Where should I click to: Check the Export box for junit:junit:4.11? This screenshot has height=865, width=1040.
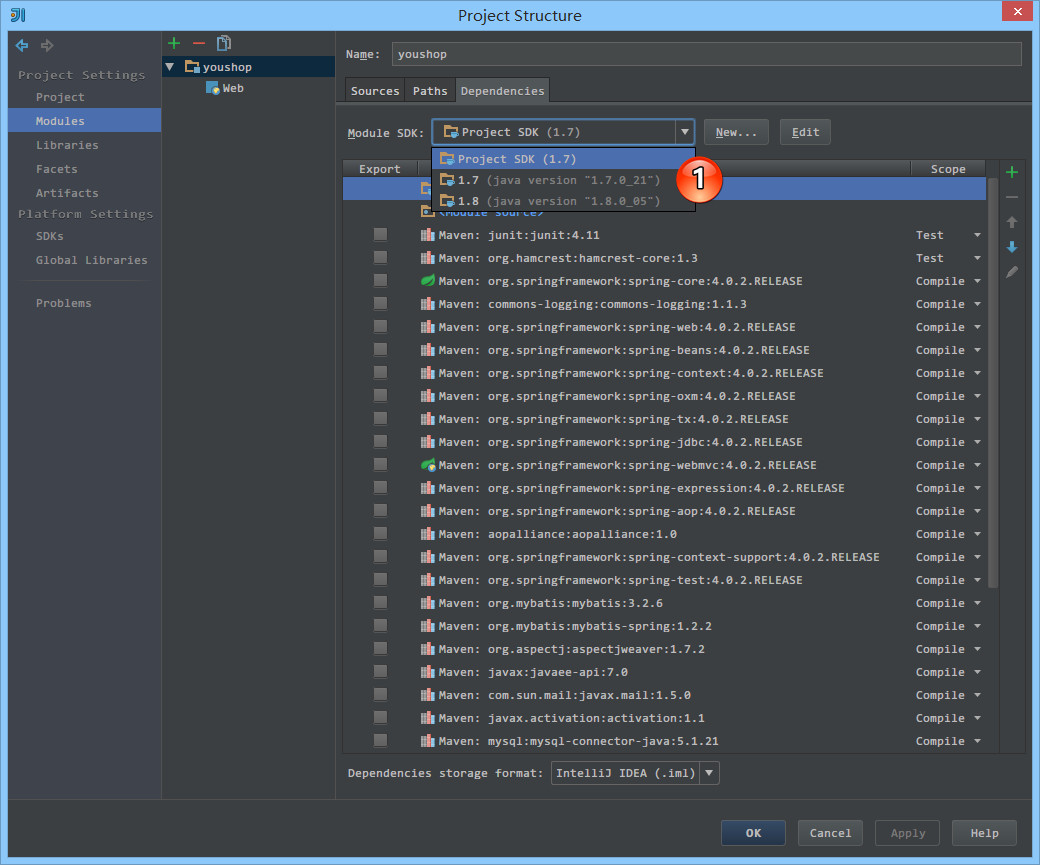pos(380,235)
